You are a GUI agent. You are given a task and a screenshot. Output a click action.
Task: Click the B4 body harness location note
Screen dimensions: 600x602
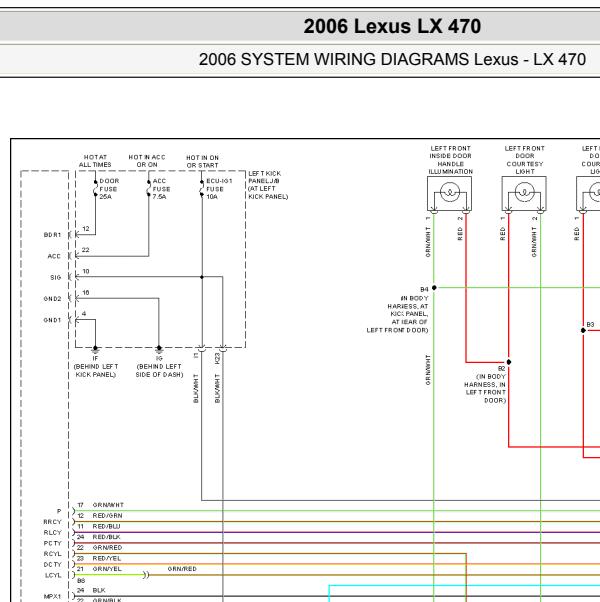click(397, 314)
